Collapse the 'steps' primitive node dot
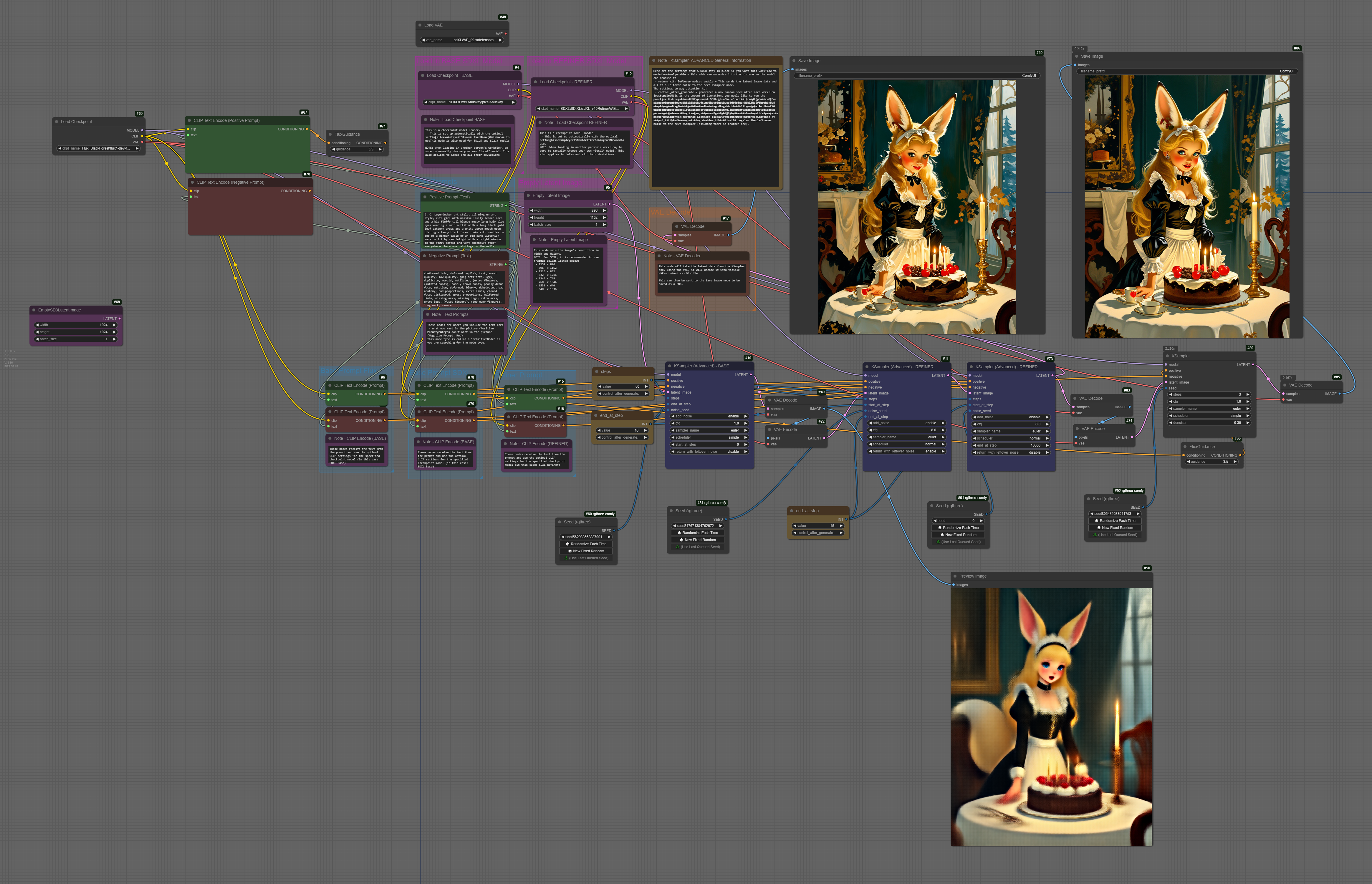Image resolution: width=1372 pixels, height=884 pixels. coord(596,371)
